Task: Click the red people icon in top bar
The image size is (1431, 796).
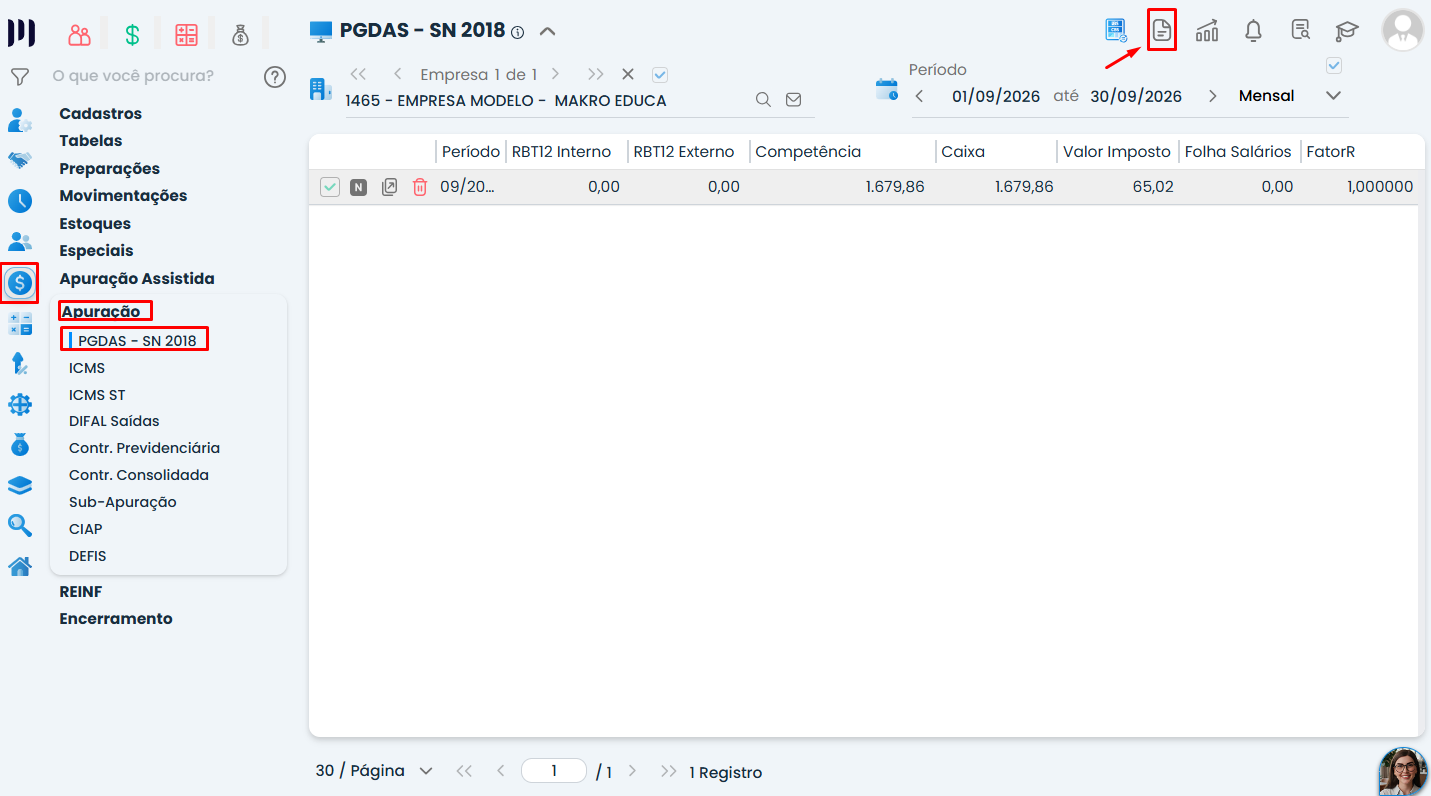Action: pos(79,35)
